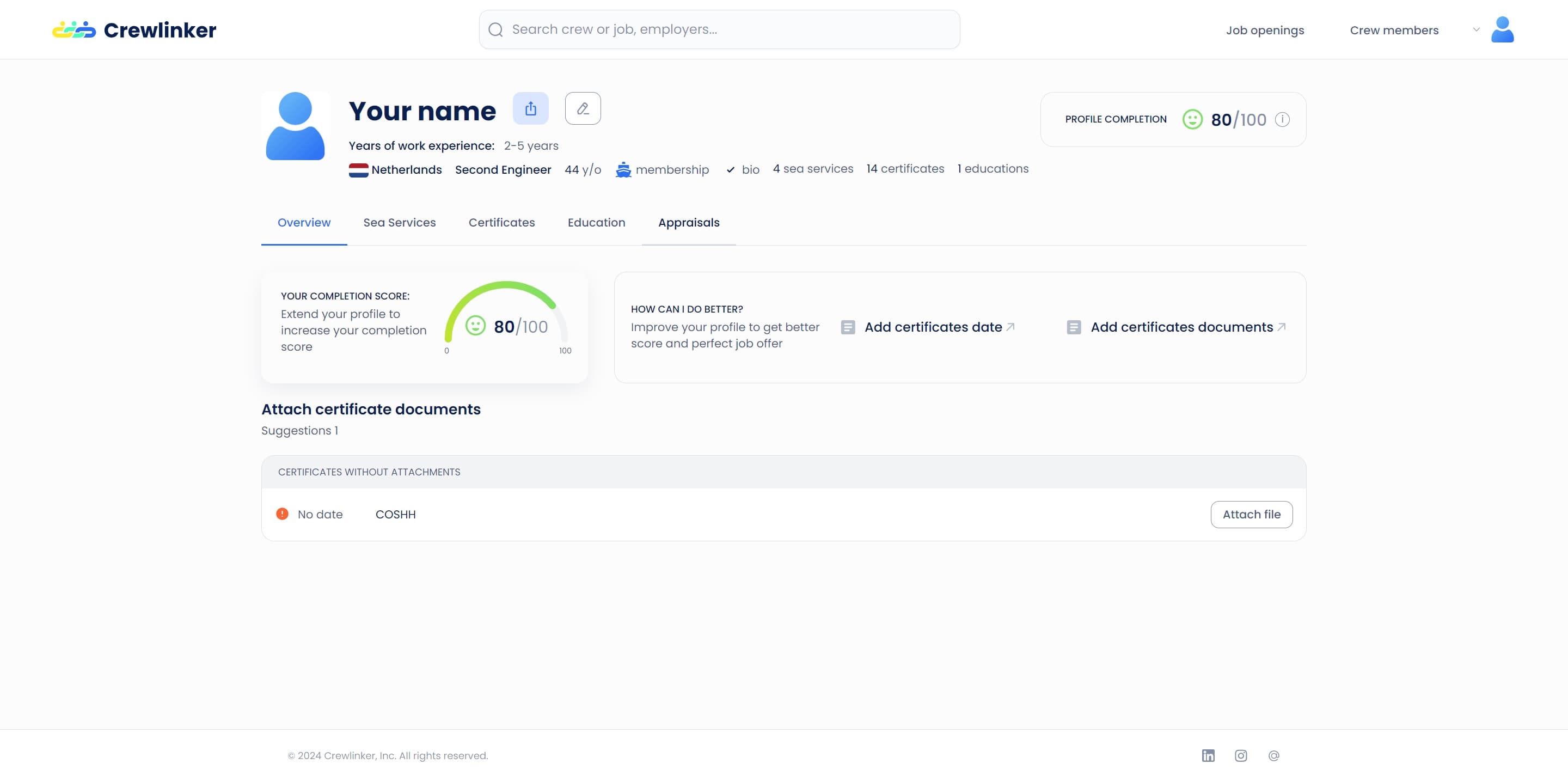Viewport: 1568px width, 782px height.
Task: Open the Job openings page
Action: (x=1265, y=30)
